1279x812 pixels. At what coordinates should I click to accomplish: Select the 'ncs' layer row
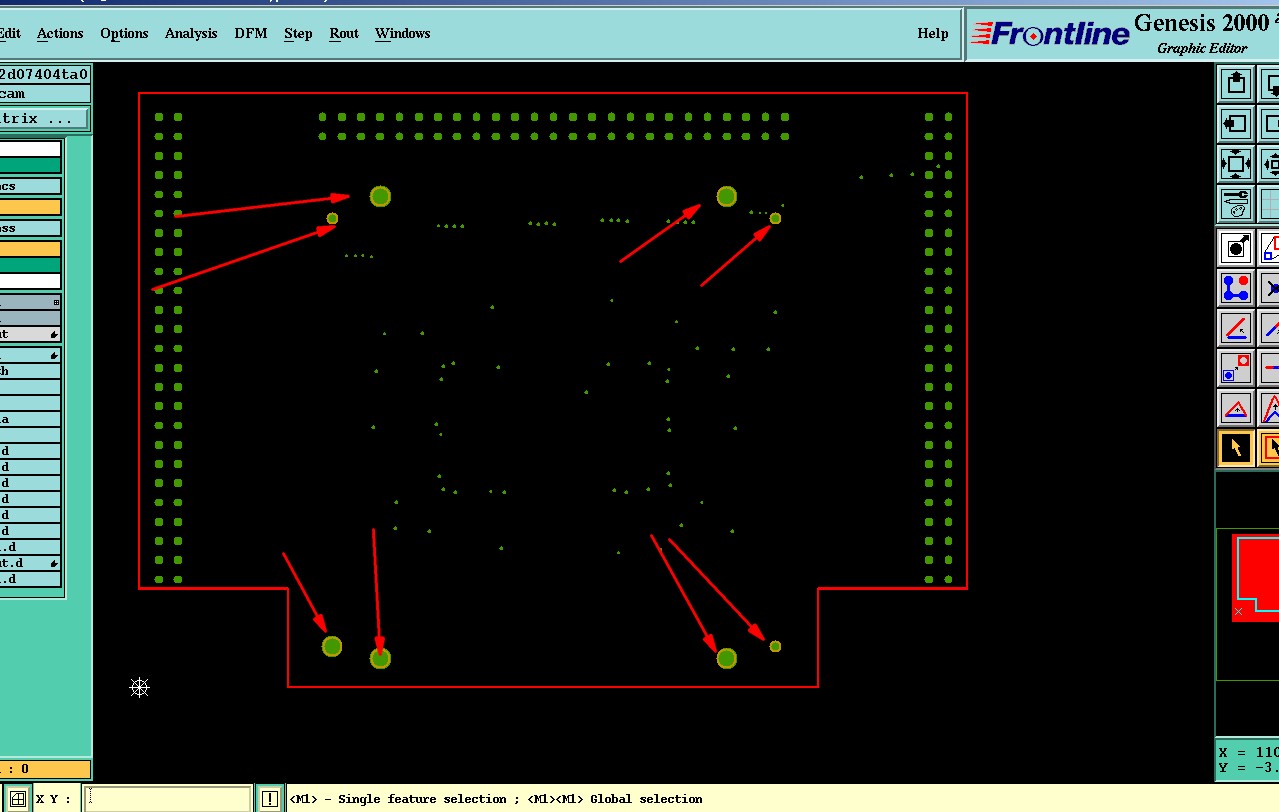tap(30, 186)
